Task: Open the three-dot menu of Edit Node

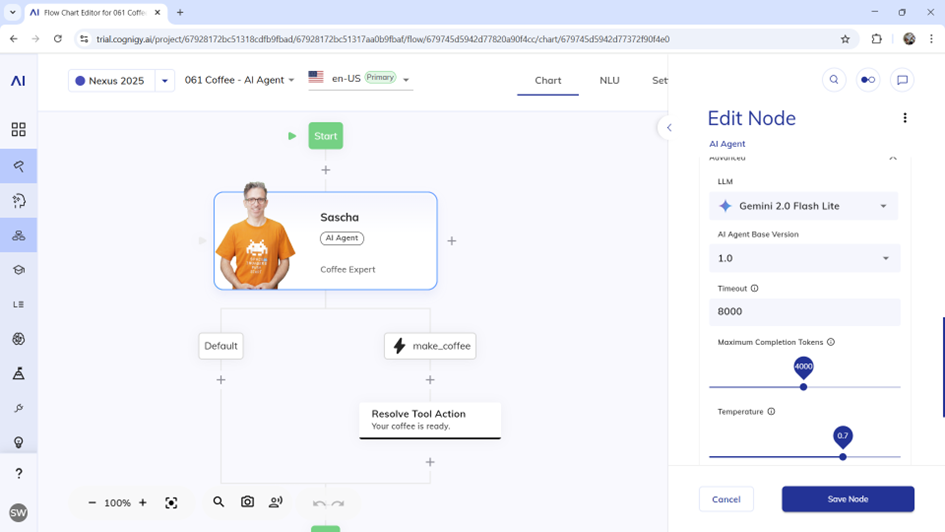Action: pos(905,118)
